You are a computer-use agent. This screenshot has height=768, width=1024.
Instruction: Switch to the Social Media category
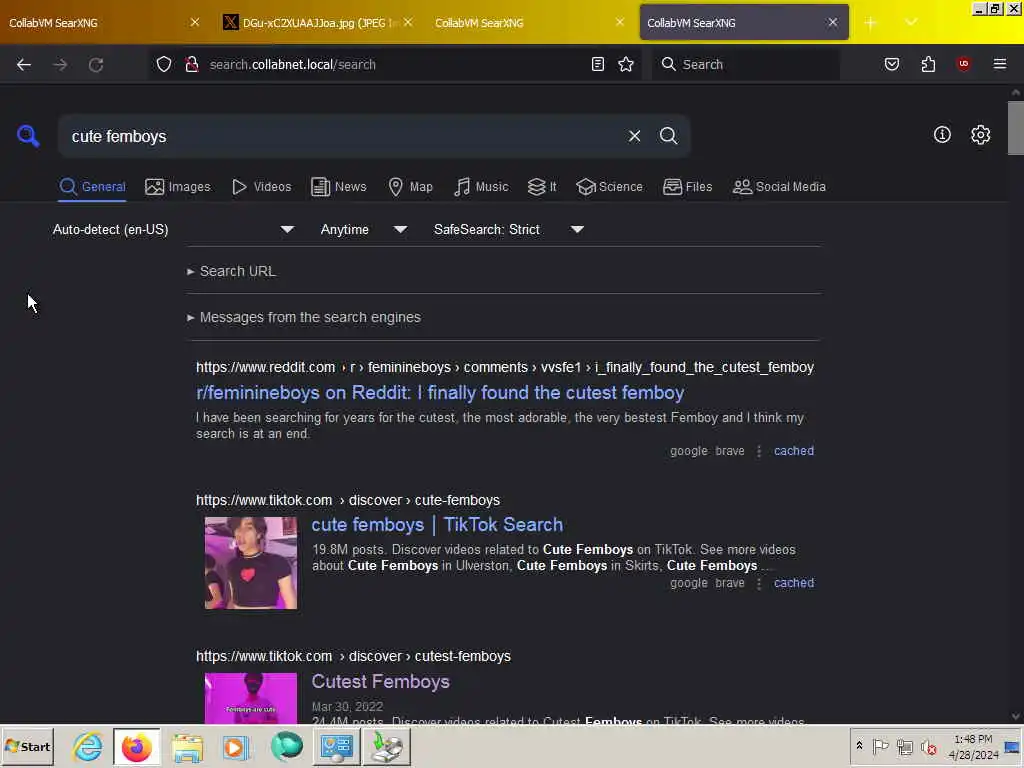(779, 187)
